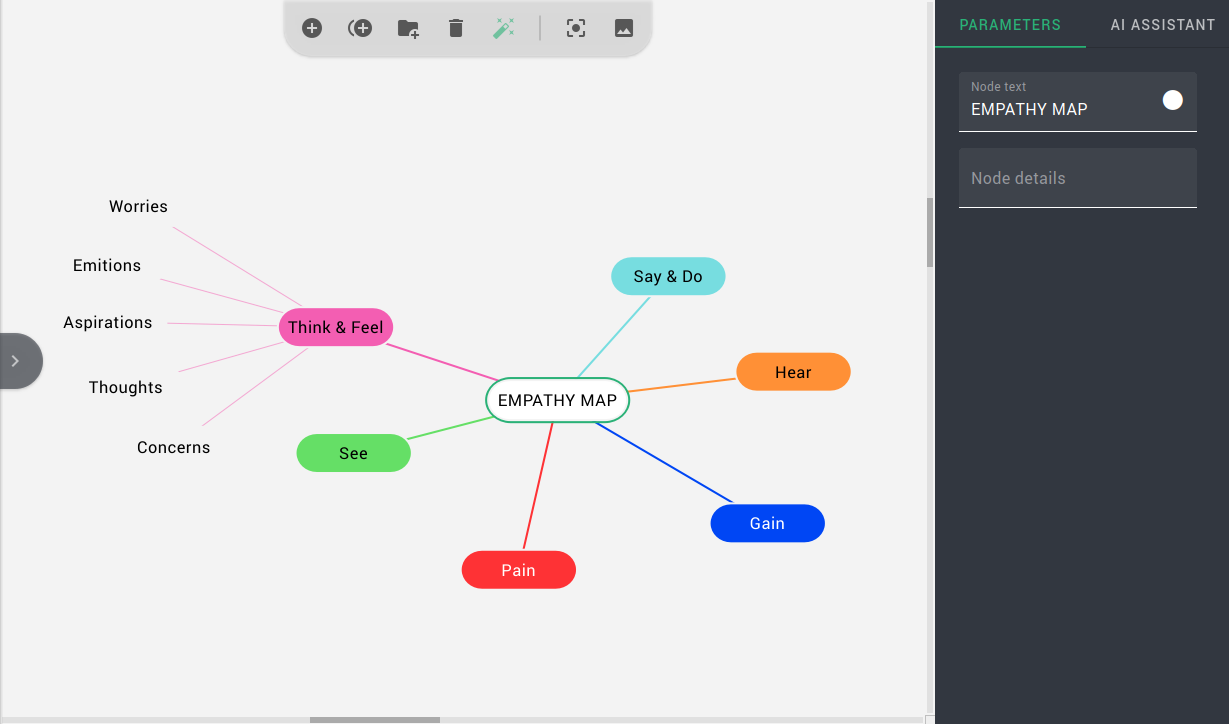
Task: Expand the left sidebar chevron handle
Action: (18, 361)
